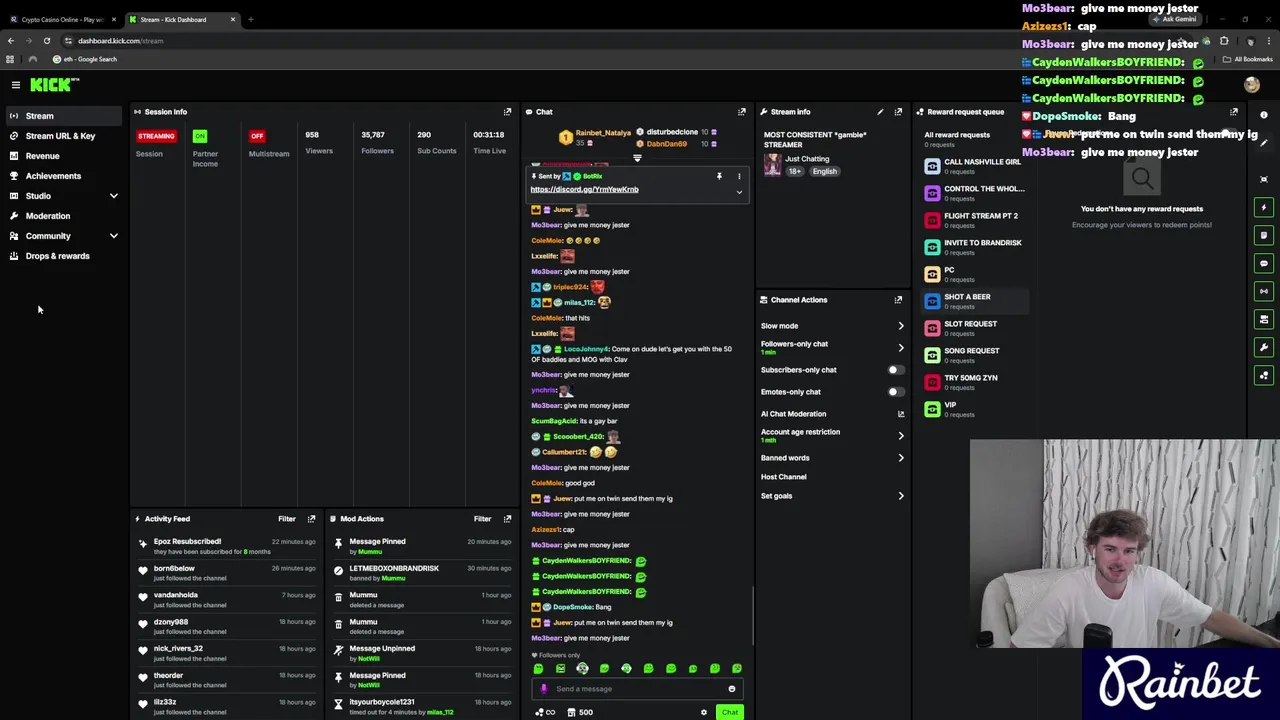
Task: Open emote picker in message box
Action: point(732,689)
